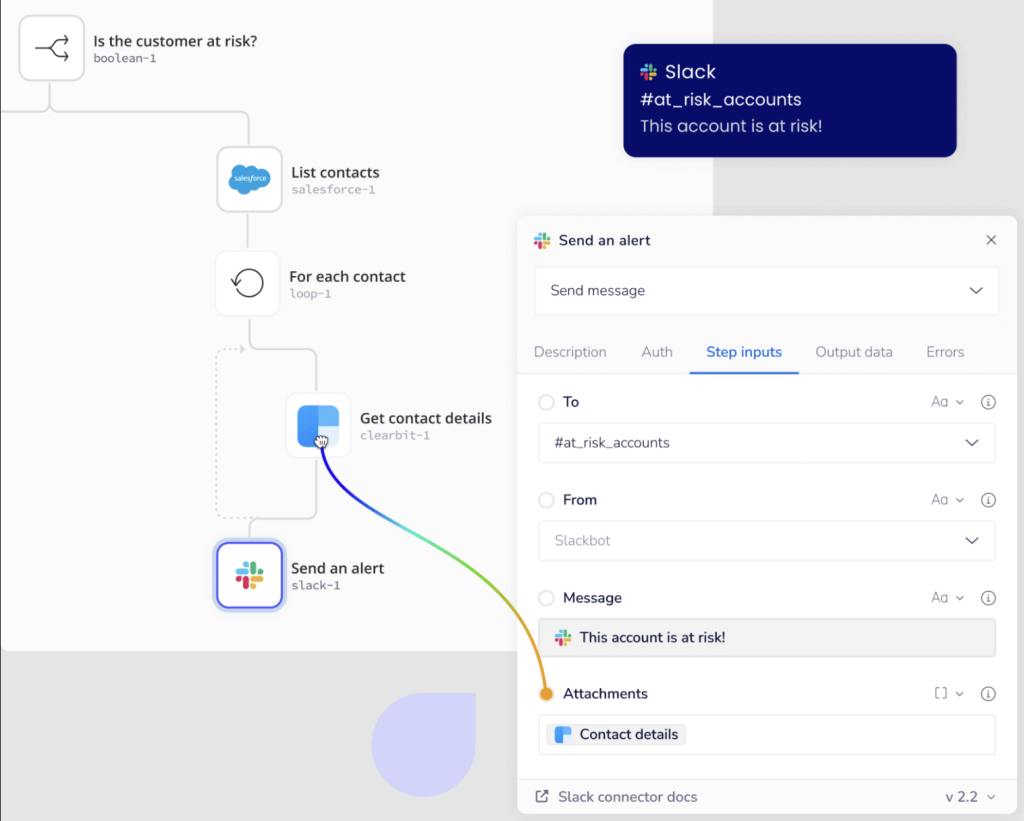Open the #at_risk_accounts channel dropdown

pos(767,443)
